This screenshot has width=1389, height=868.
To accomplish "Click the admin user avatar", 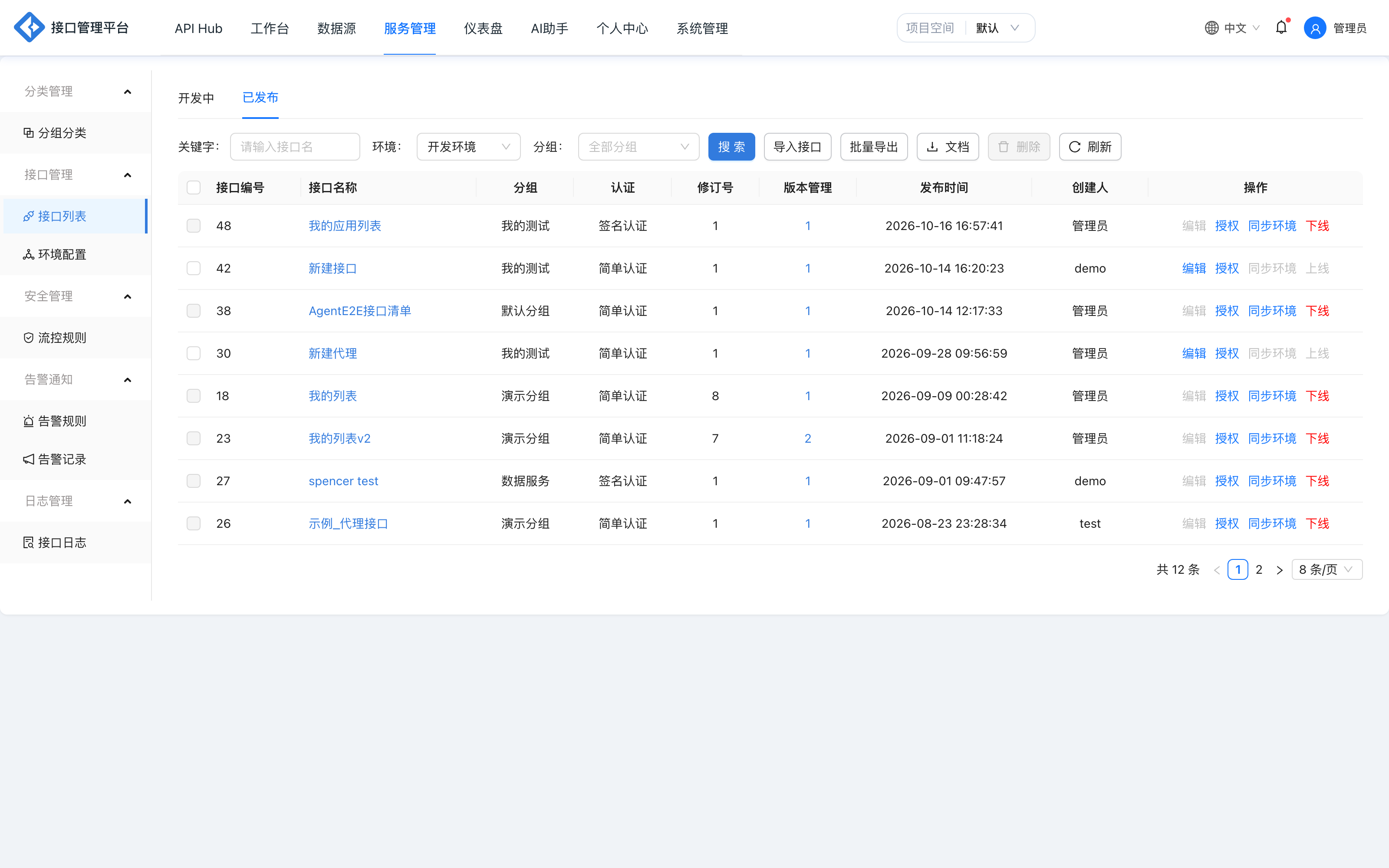I will (x=1315, y=27).
